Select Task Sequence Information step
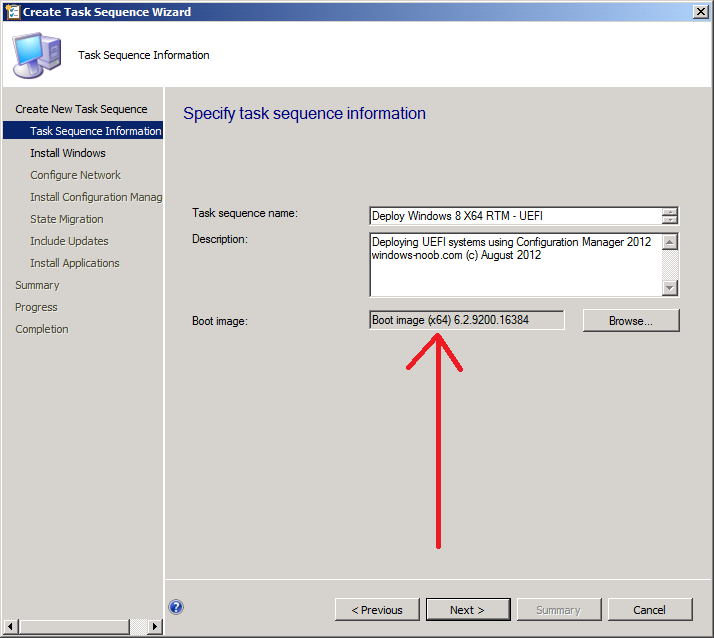This screenshot has width=714, height=638. [x=83, y=131]
